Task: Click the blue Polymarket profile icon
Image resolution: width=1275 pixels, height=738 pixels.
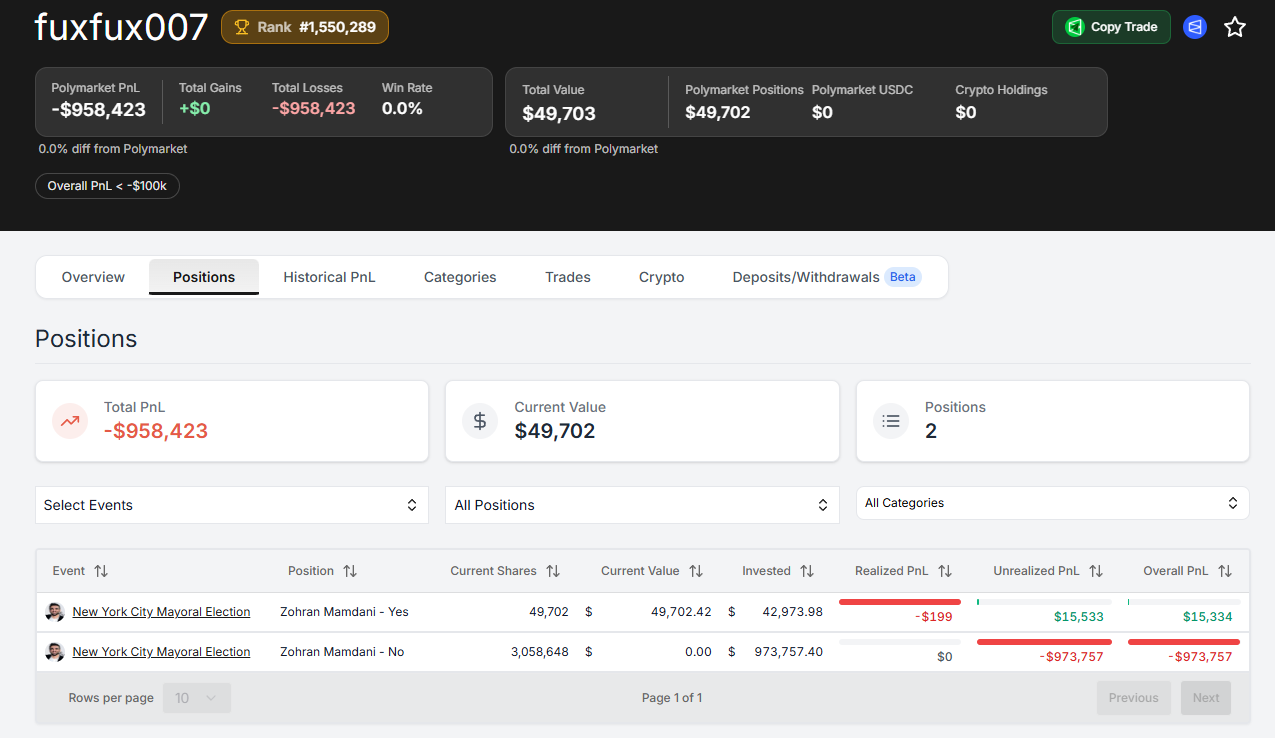Action: [1194, 27]
